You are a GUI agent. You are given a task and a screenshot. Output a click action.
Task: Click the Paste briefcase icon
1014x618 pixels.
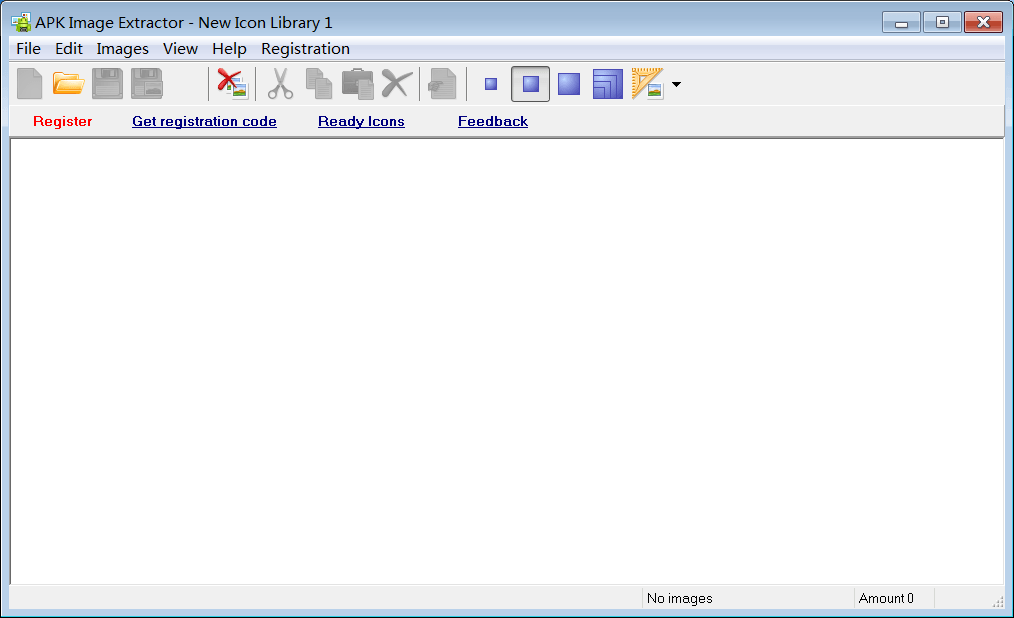pyautogui.click(x=357, y=84)
